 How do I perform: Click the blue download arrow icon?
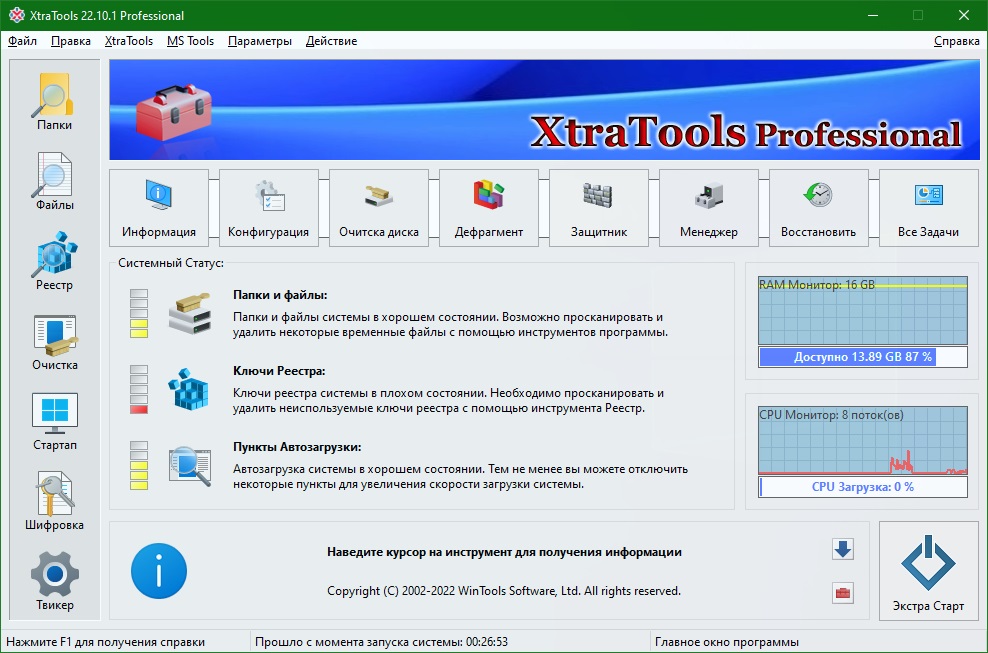coord(841,549)
